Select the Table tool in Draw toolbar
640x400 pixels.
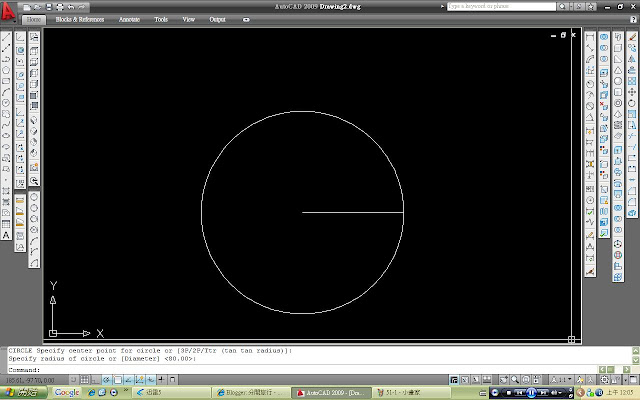pos(6,224)
